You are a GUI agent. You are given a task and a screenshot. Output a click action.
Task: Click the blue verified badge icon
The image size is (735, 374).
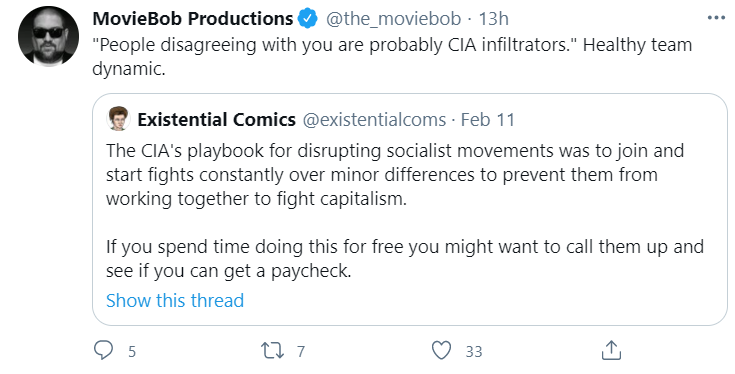[308, 19]
